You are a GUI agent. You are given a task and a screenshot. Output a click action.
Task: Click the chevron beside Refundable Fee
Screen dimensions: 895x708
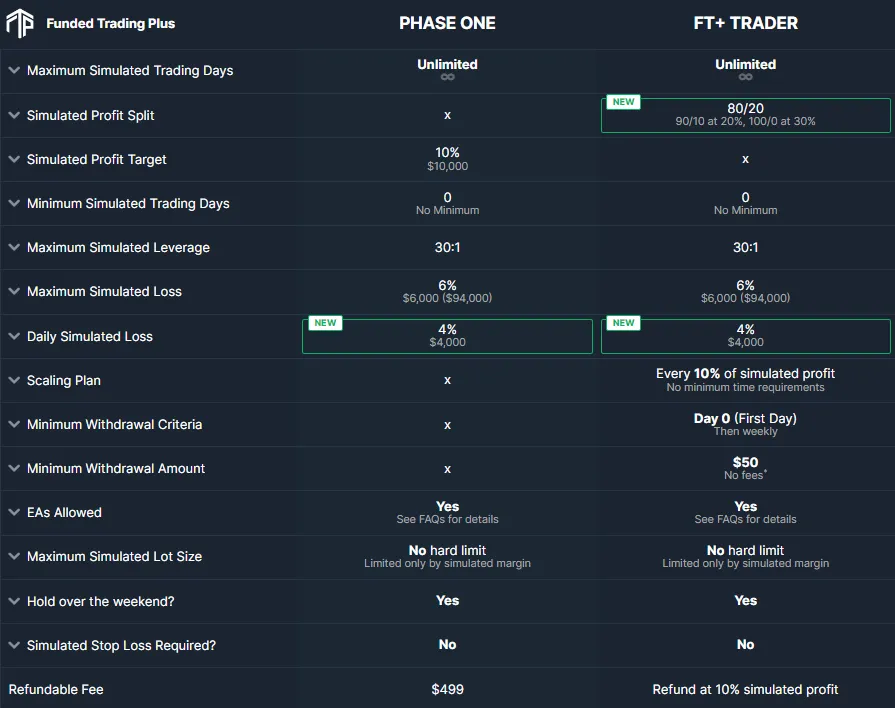coord(12,689)
